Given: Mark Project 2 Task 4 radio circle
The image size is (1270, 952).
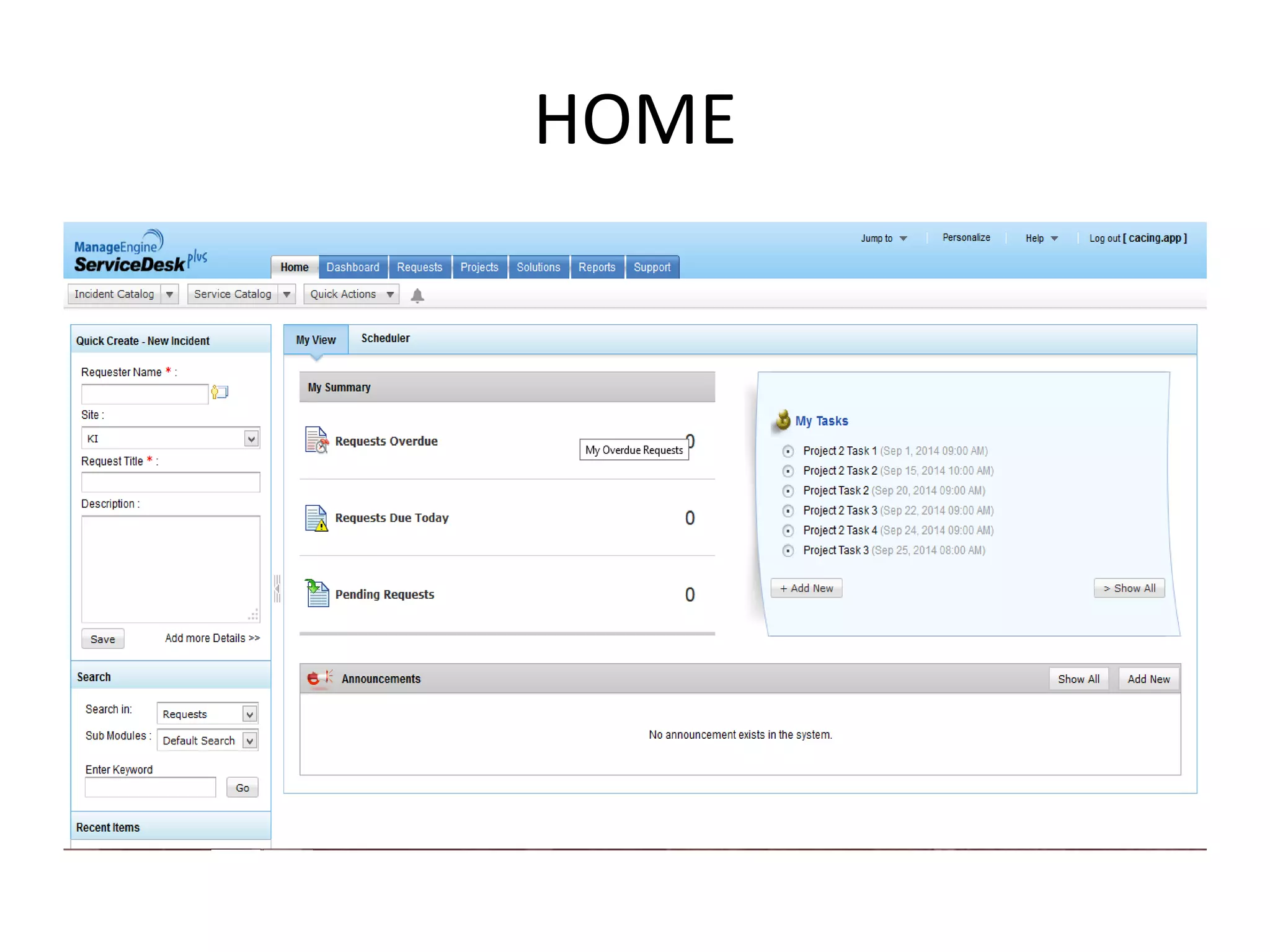Looking at the screenshot, I should [x=788, y=531].
